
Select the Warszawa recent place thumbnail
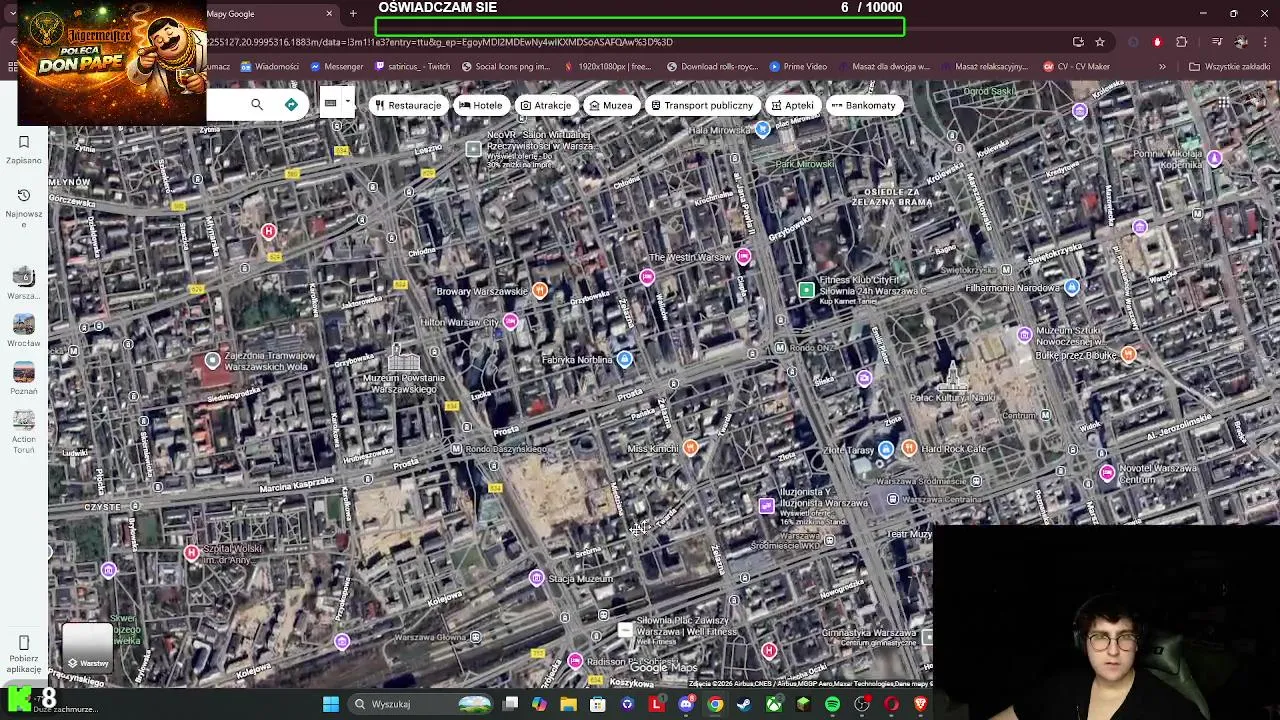pyautogui.click(x=24, y=277)
